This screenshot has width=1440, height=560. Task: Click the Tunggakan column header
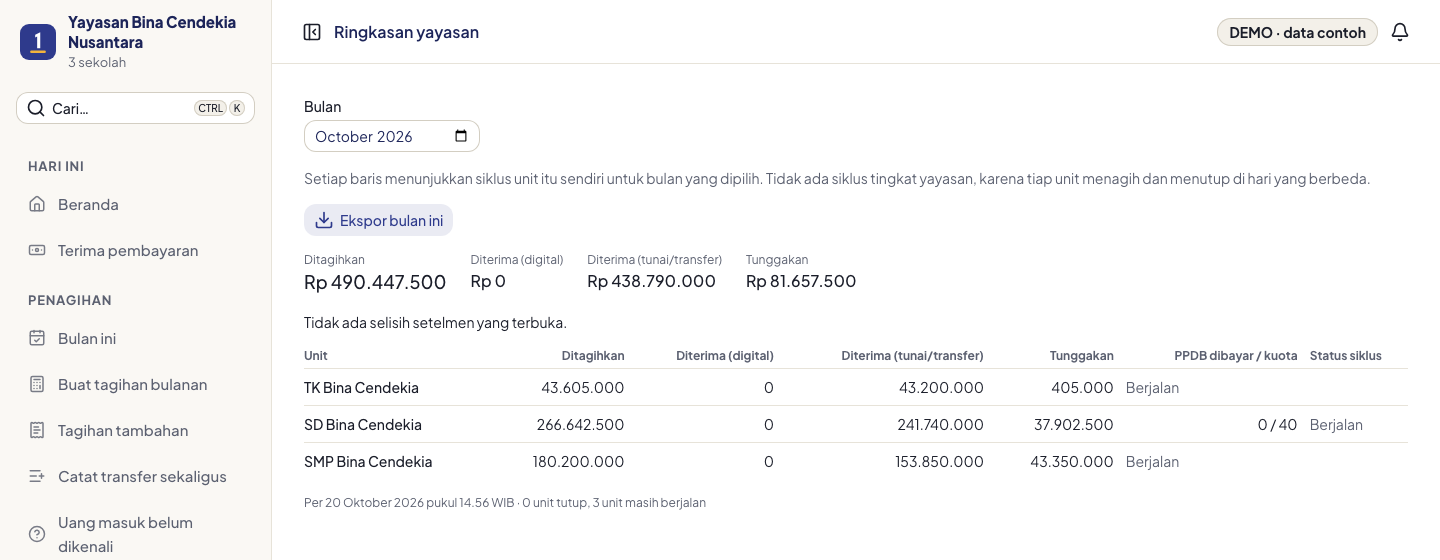pos(1082,355)
